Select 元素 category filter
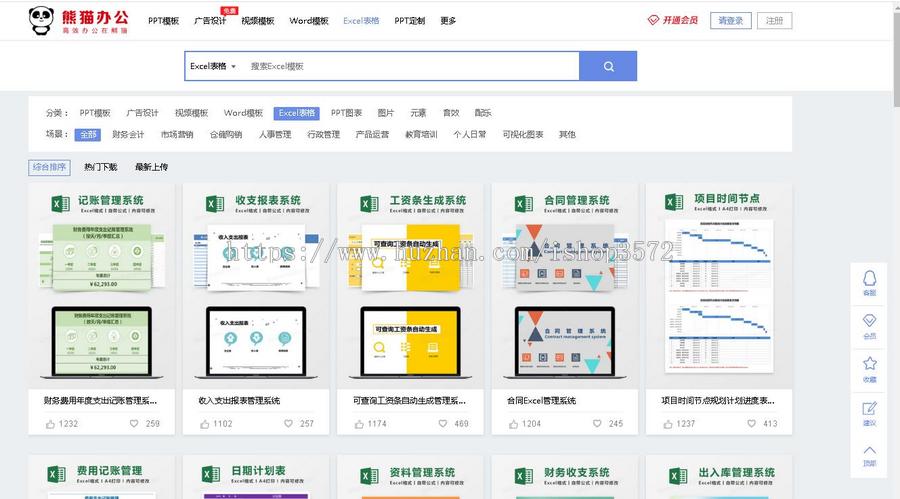 (418, 113)
